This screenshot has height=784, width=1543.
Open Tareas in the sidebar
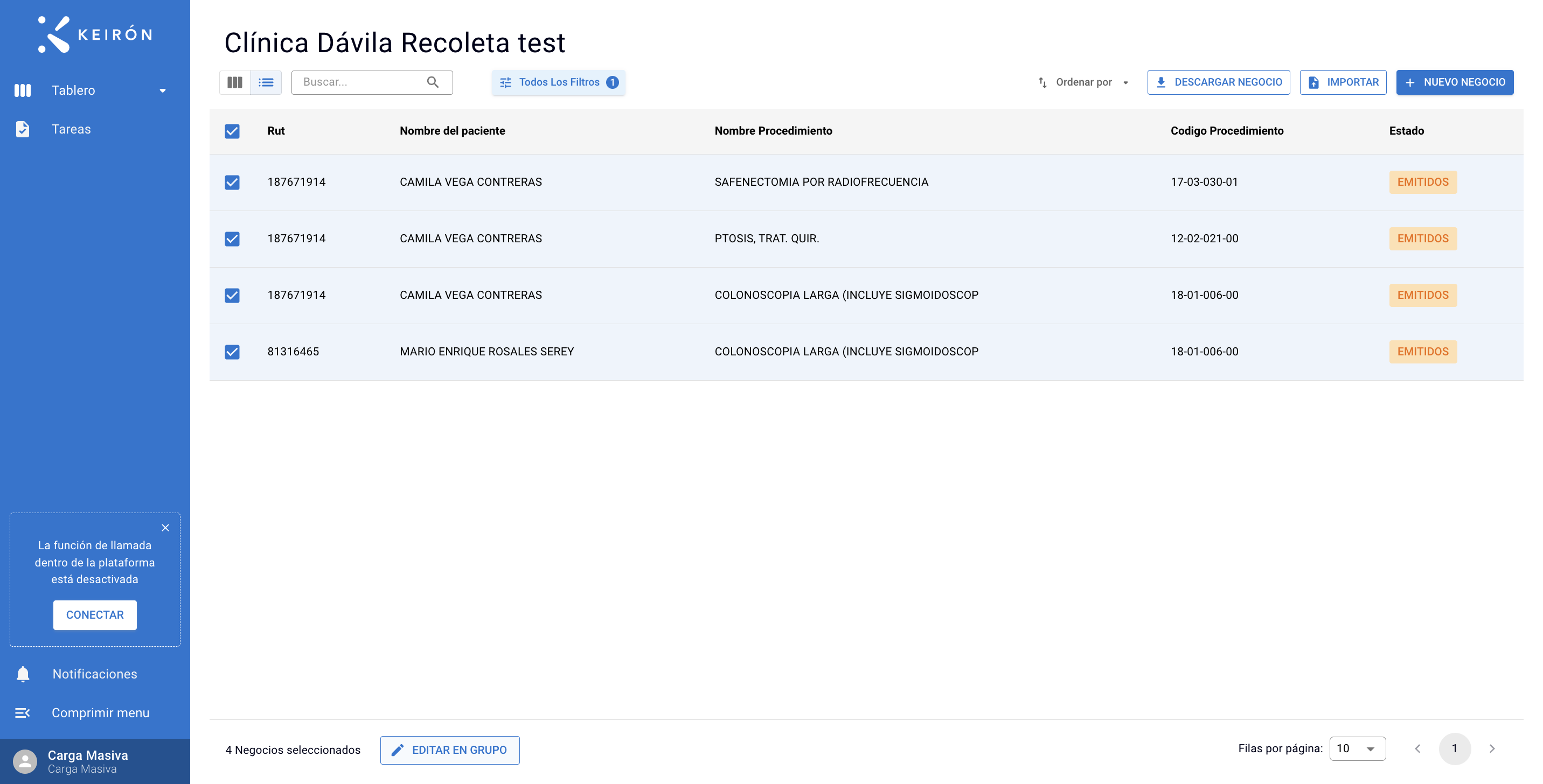click(95, 129)
